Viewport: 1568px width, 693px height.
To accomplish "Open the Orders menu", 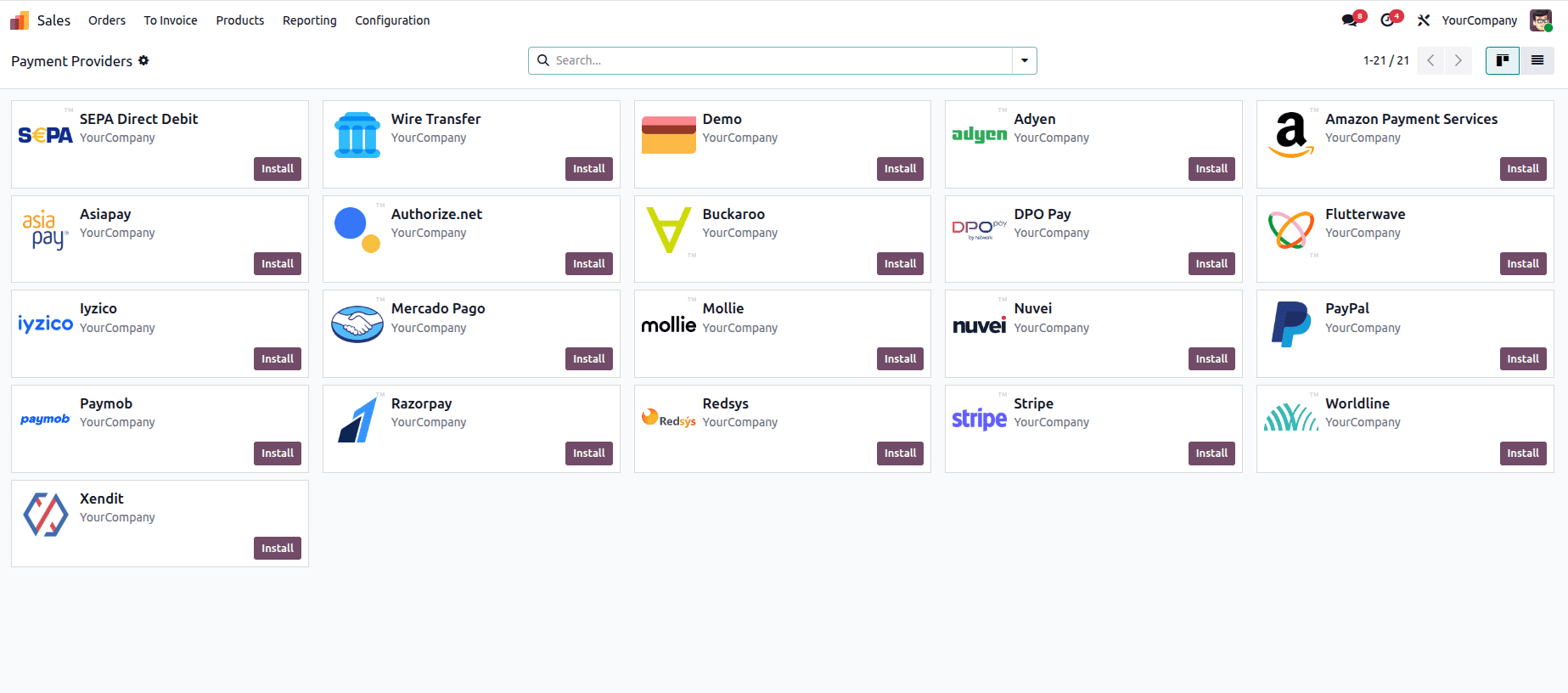I will point(107,20).
